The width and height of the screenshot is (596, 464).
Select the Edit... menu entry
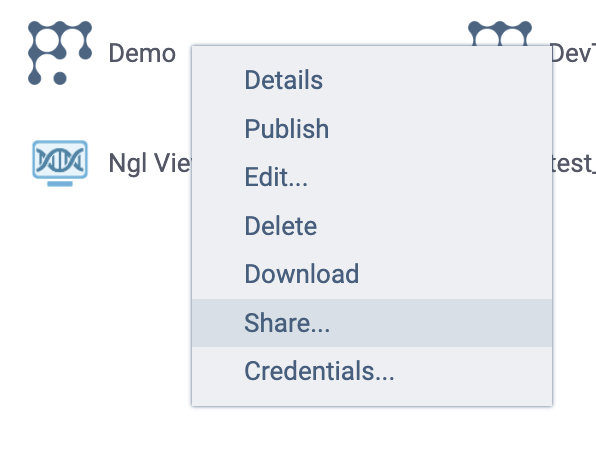[372, 177]
